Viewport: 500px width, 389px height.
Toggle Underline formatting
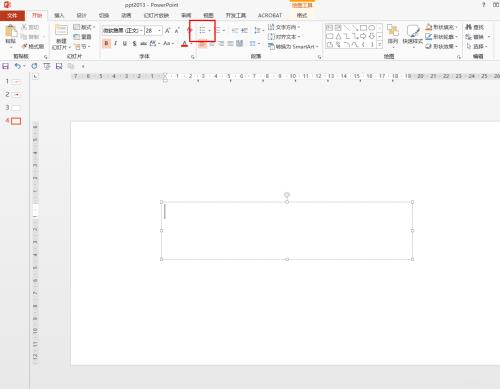tap(125, 43)
